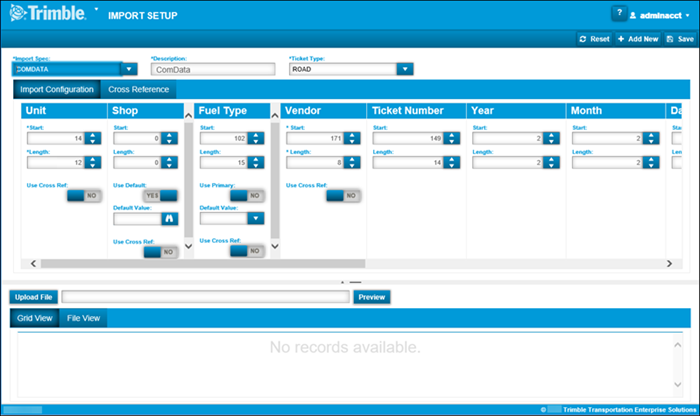The height and width of the screenshot is (416, 700).
Task: Click the Preview button
Action: [371, 297]
